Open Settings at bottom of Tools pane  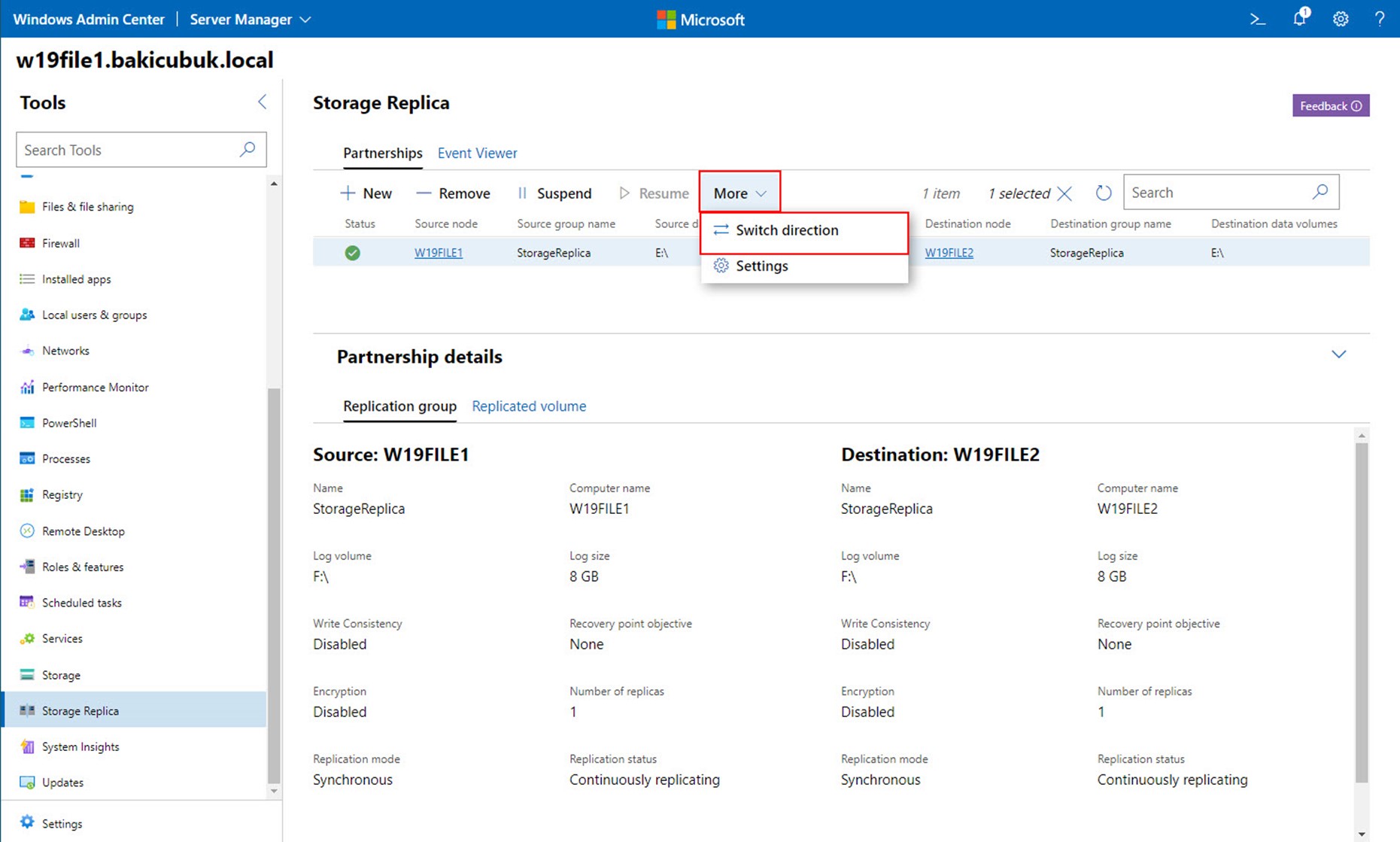tap(51, 823)
